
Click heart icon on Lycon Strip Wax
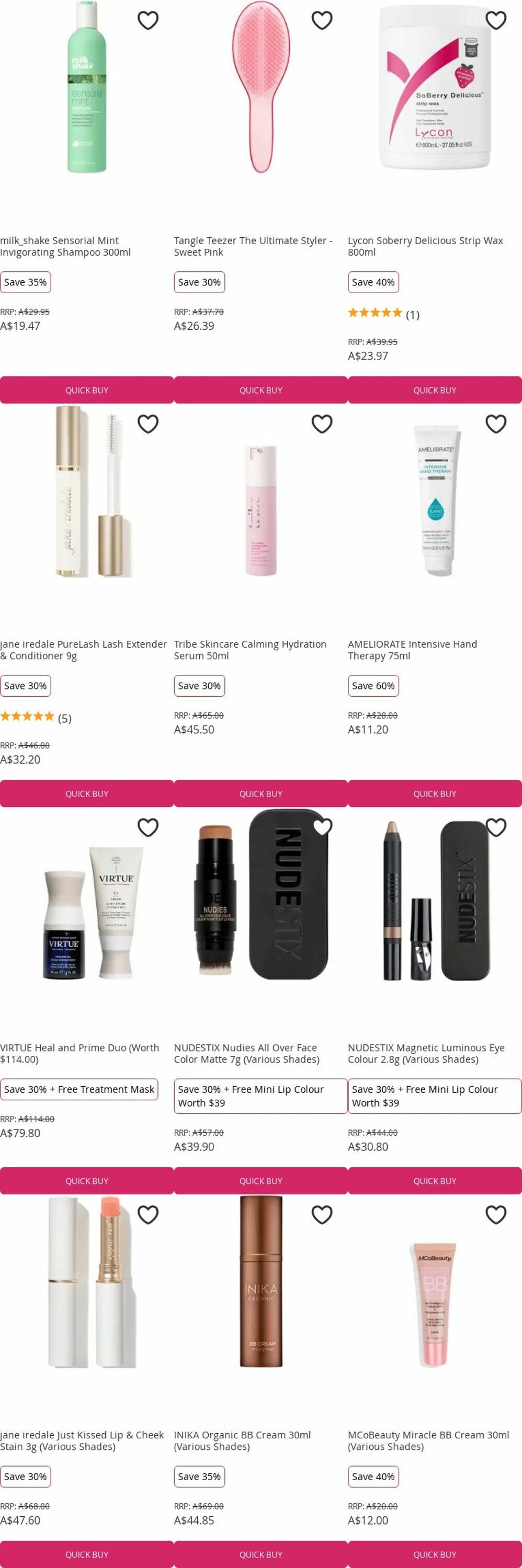click(x=496, y=21)
